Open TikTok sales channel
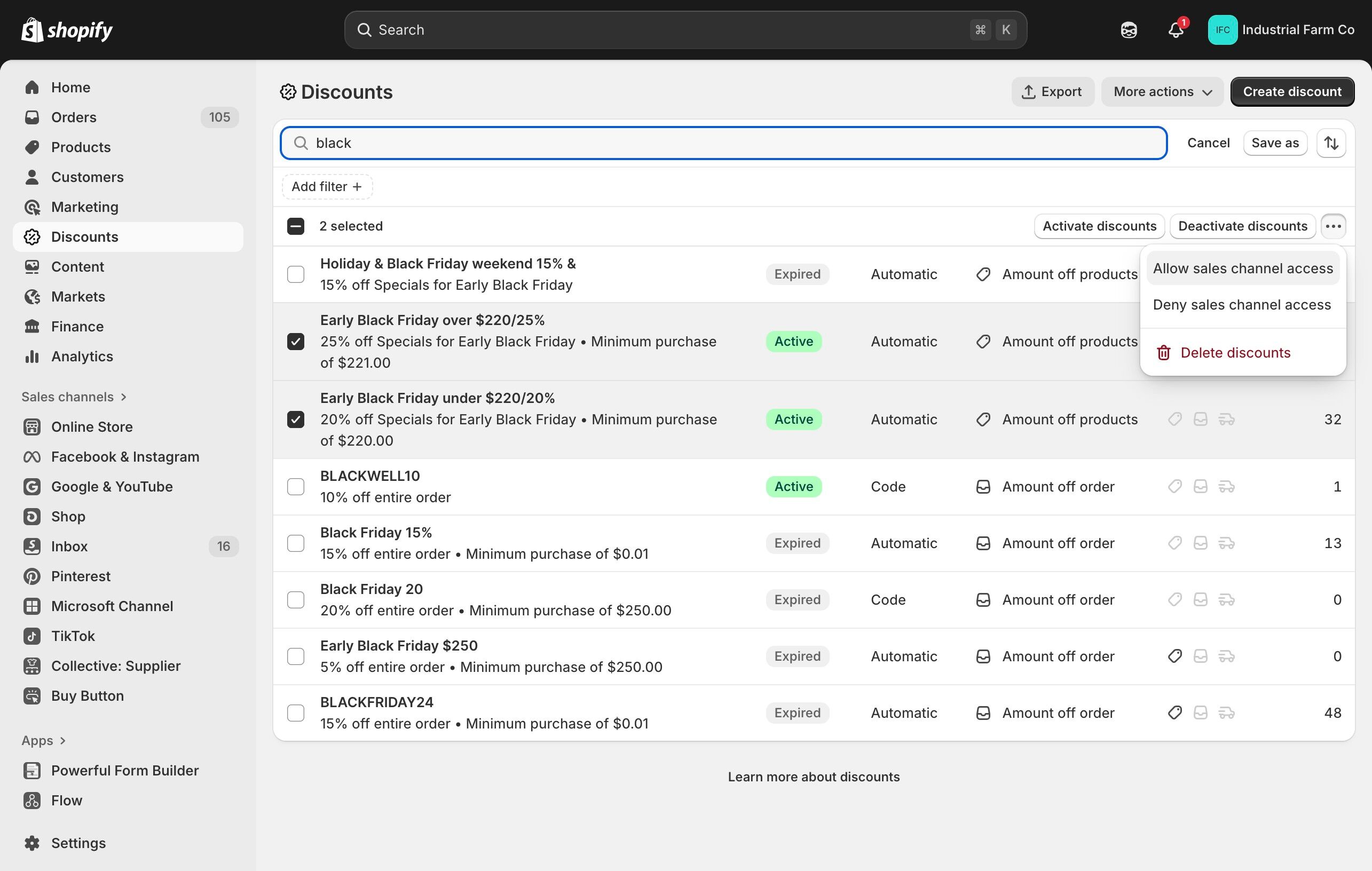The width and height of the screenshot is (1372, 871). [x=73, y=636]
